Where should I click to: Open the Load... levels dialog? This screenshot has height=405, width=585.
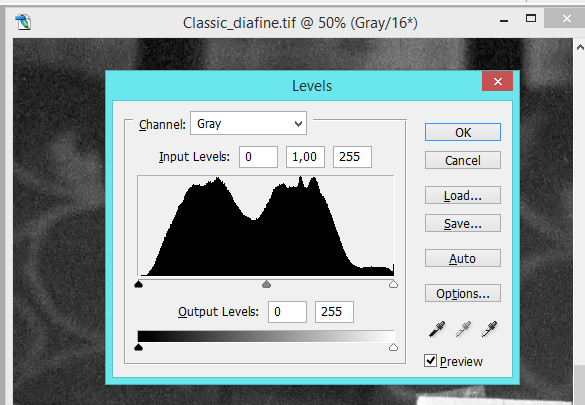pyautogui.click(x=463, y=195)
